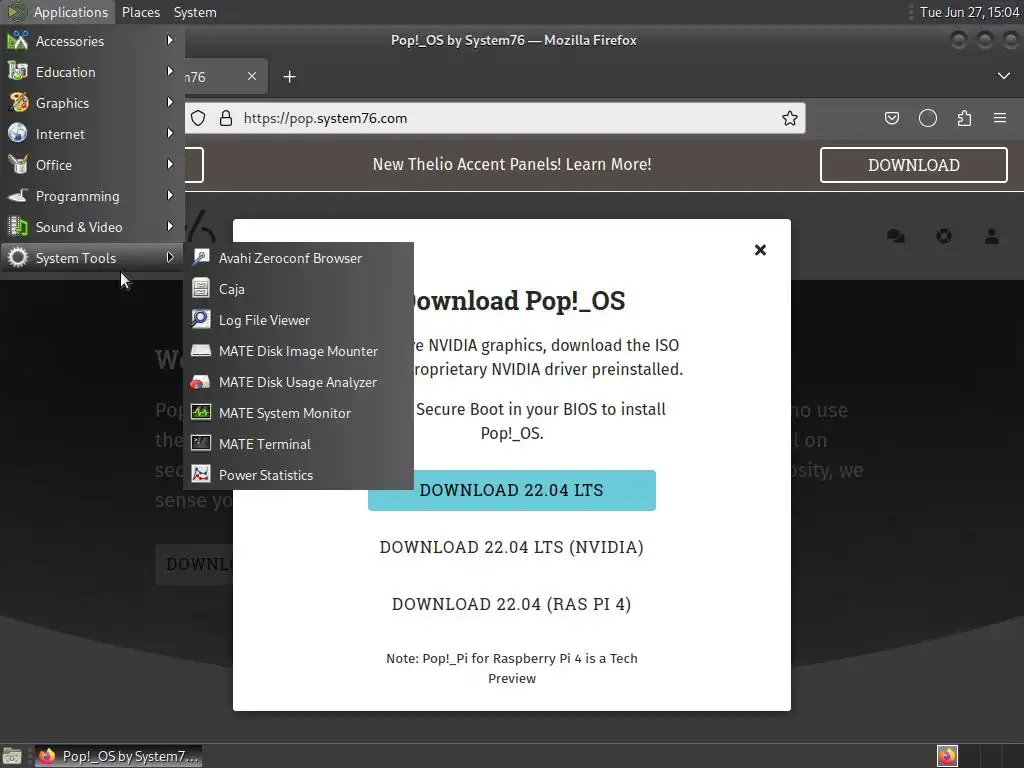Open the list all tabs dropdown
The image size is (1024, 768).
pos(1003,76)
